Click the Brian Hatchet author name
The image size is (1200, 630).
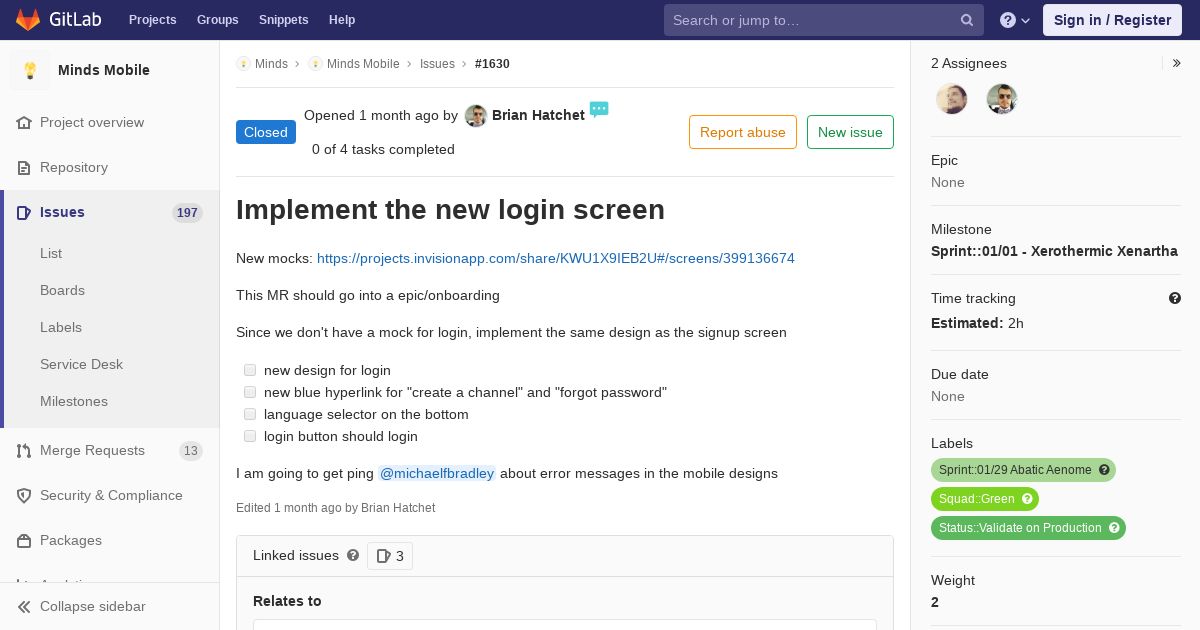538,115
